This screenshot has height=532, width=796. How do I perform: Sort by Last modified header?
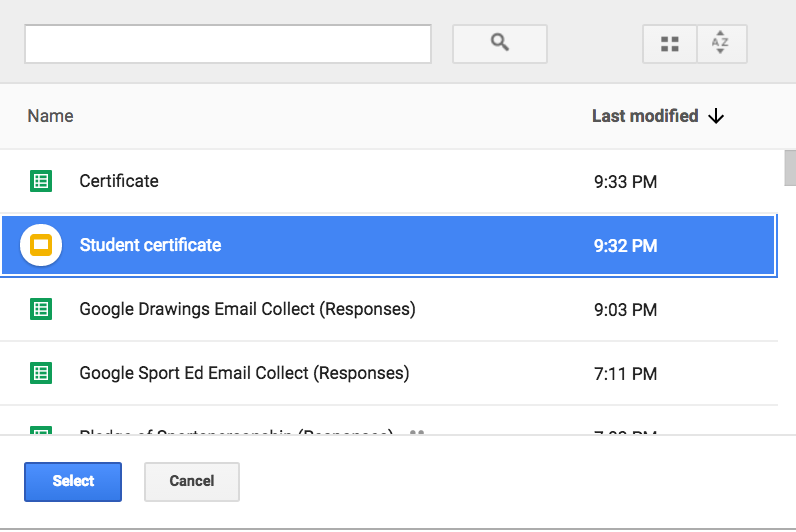(x=645, y=116)
